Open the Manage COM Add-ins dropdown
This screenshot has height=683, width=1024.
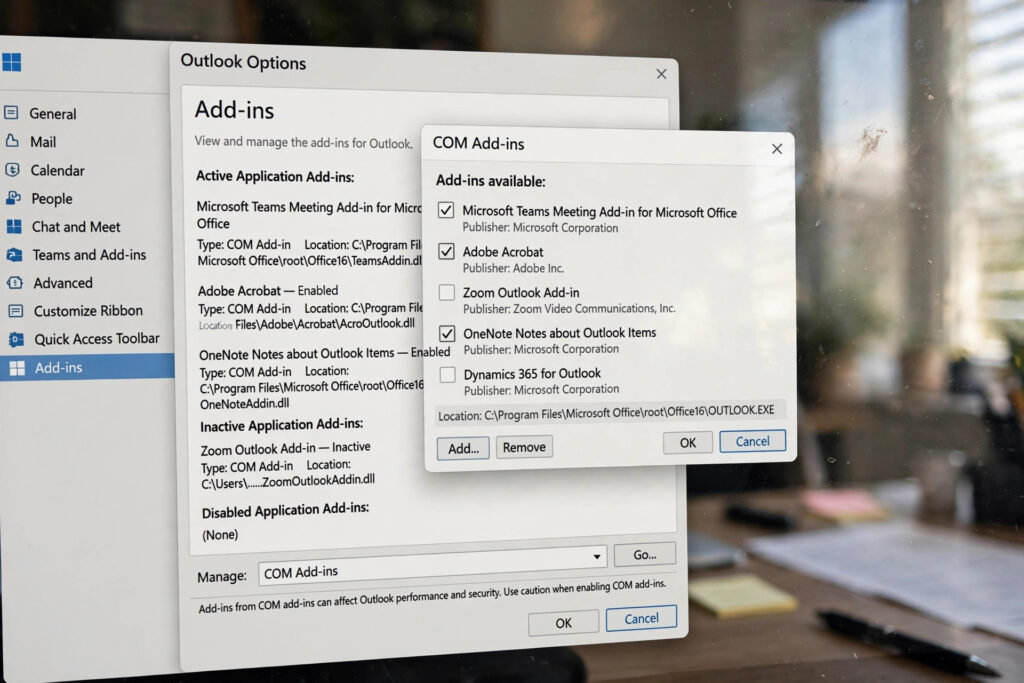432,564
